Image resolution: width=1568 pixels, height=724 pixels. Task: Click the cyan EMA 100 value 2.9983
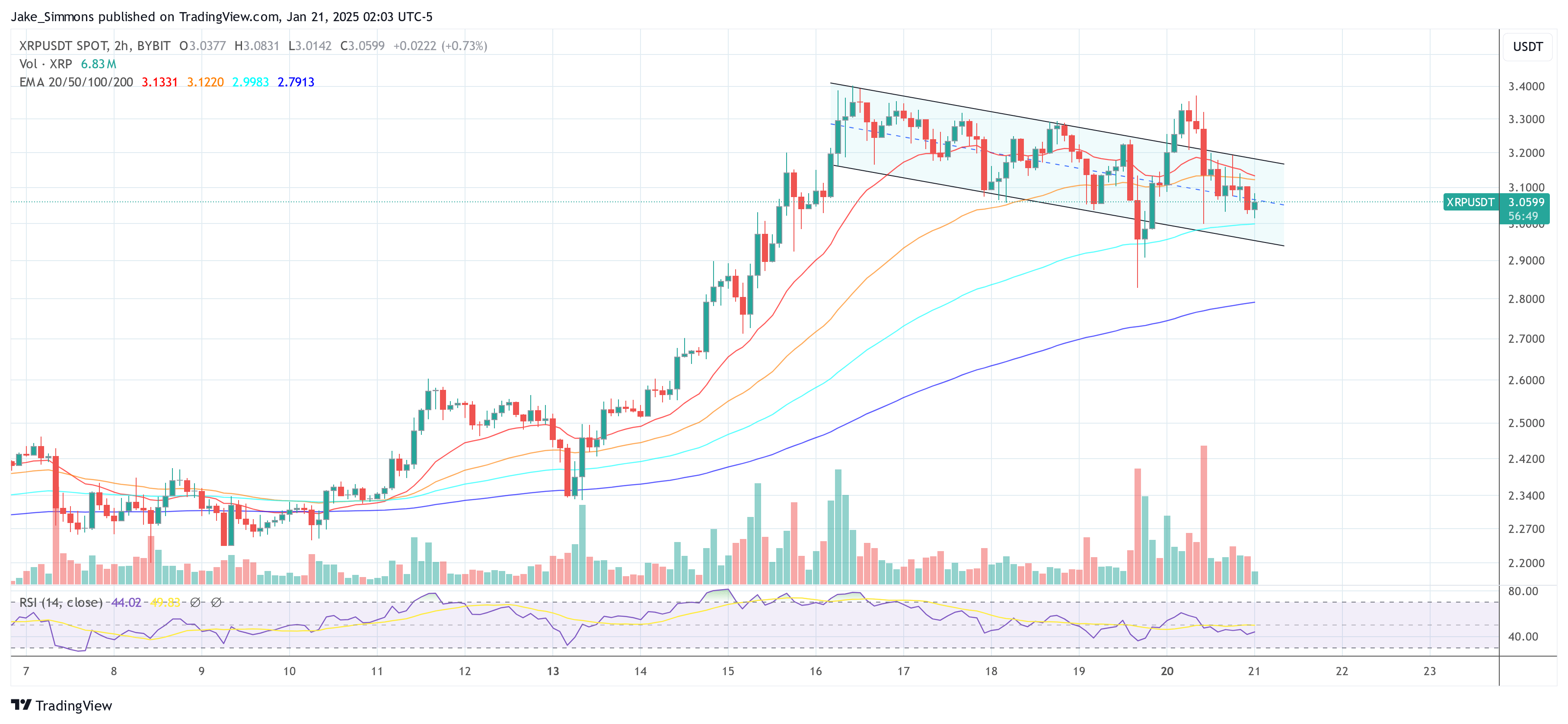(x=250, y=82)
